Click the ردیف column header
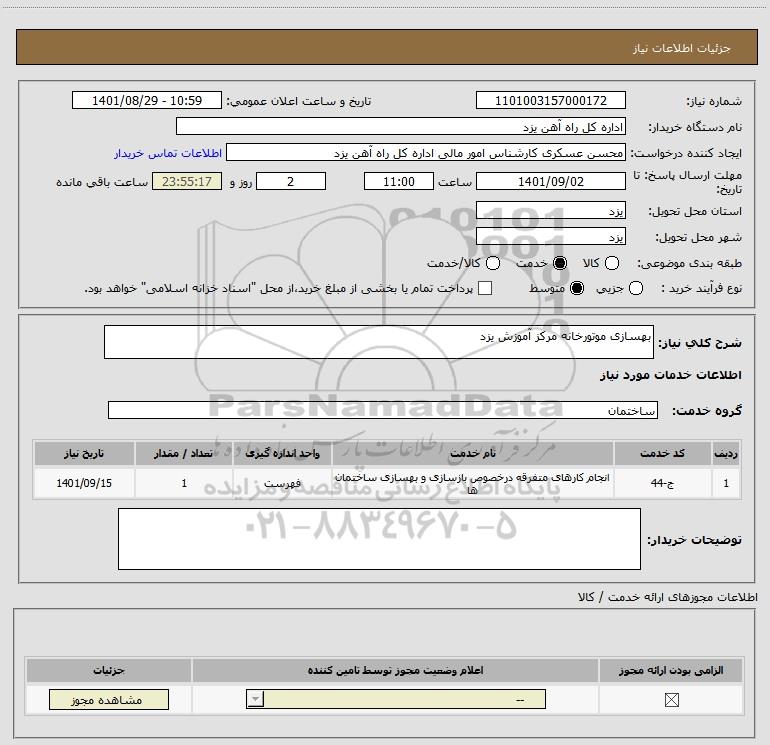 click(x=726, y=453)
